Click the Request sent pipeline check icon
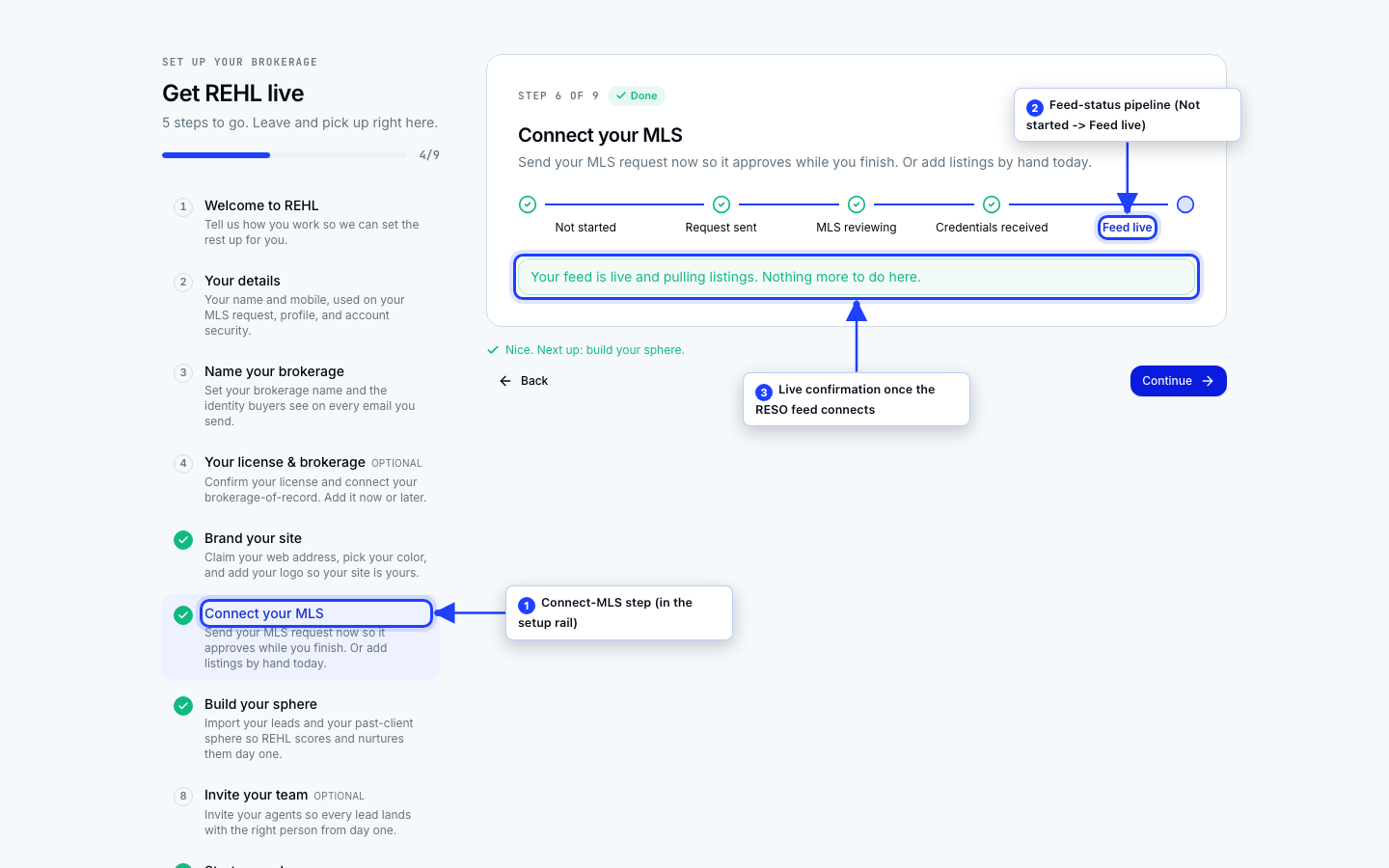 (722, 204)
